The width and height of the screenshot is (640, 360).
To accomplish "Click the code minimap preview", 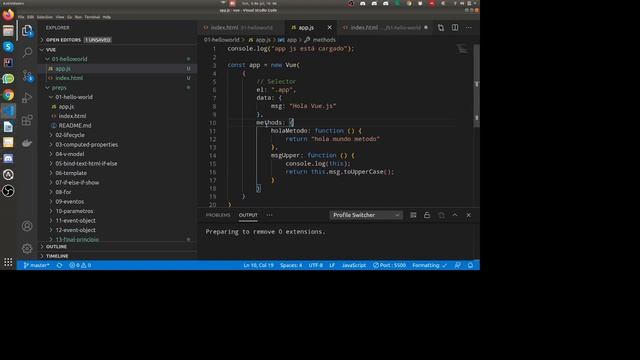I will (x=463, y=49).
